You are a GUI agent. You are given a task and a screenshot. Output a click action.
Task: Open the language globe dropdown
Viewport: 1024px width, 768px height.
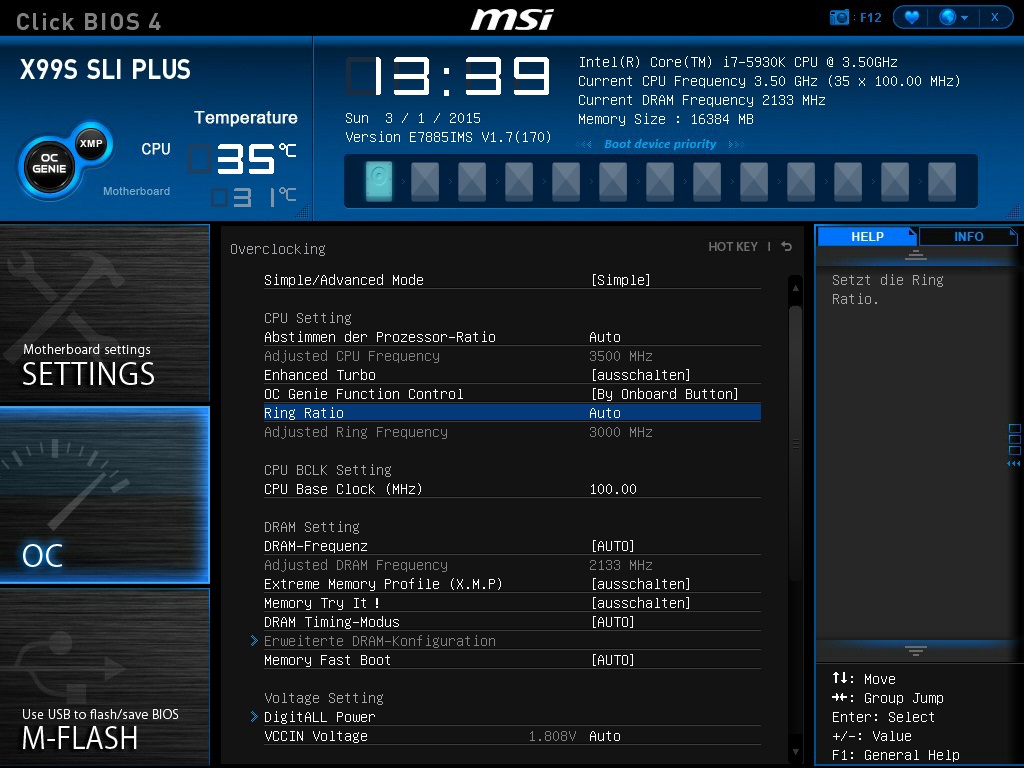pos(953,17)
